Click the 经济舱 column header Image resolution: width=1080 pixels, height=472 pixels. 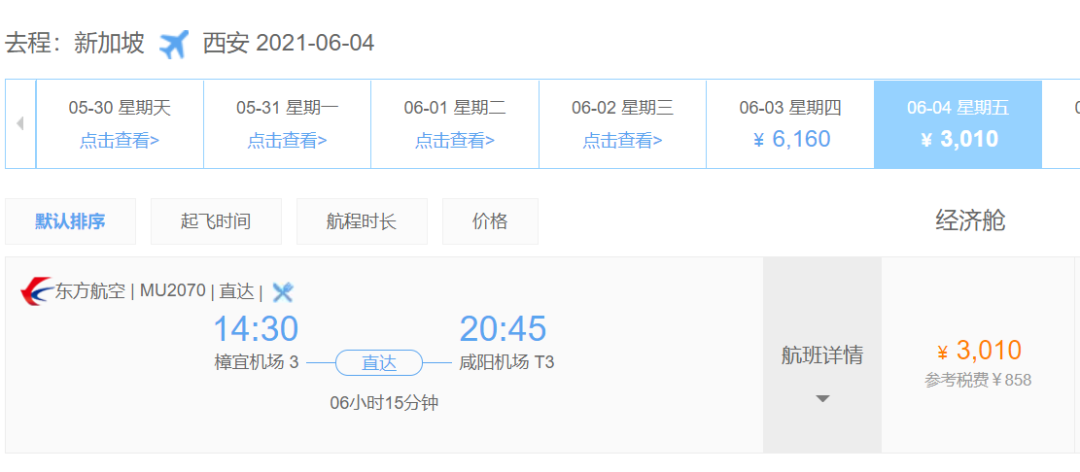click(970, 220)
